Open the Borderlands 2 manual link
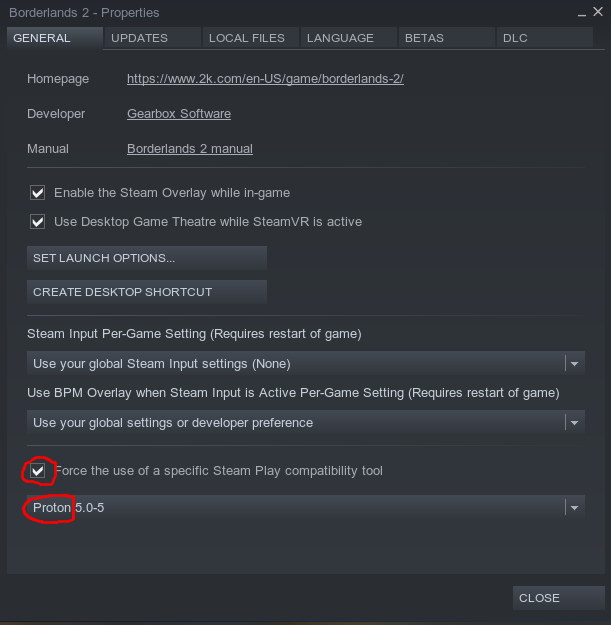Screen dimensions: 611x625 point(190,149)
